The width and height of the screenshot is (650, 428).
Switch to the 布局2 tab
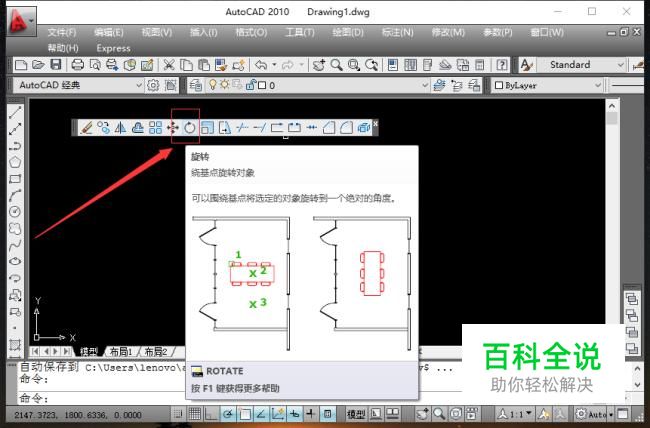pos(155,352)
